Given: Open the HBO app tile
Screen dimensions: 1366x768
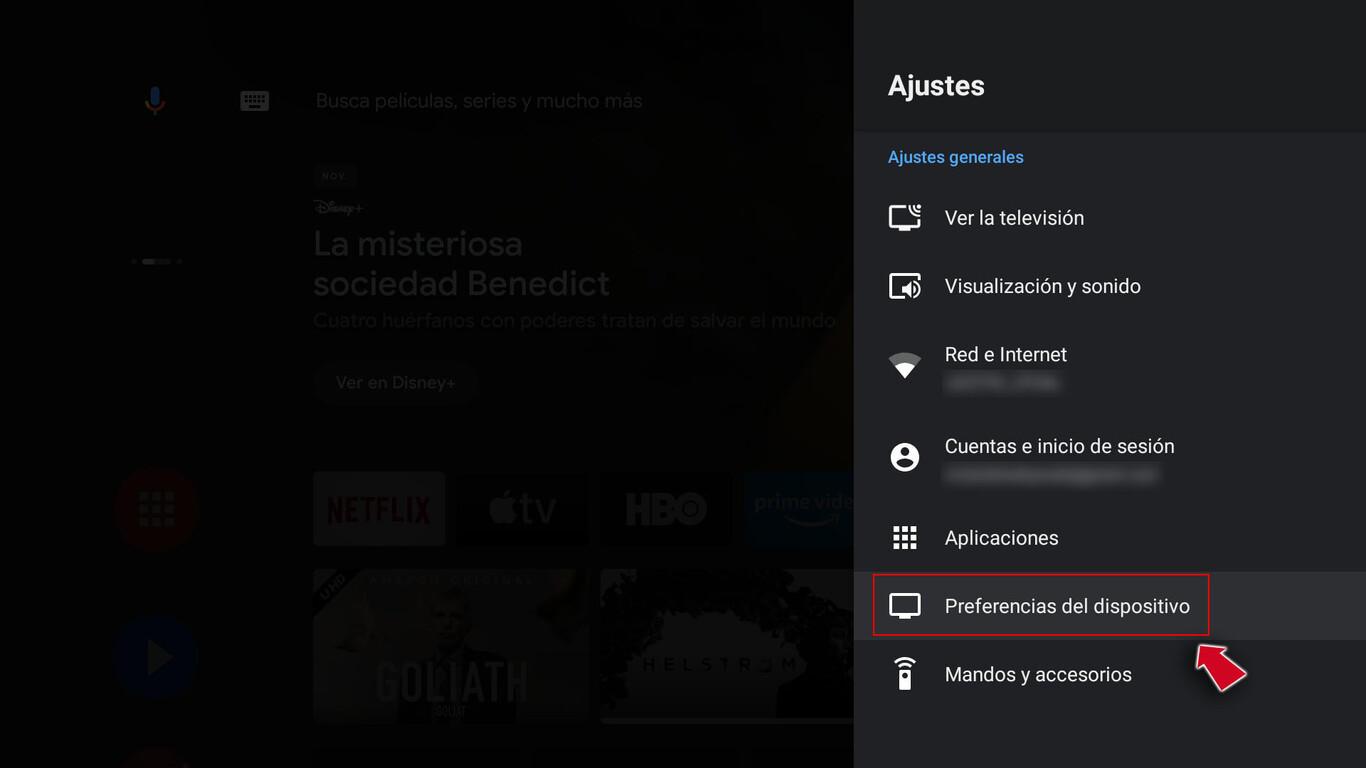Looking at the screenshot, I should 664,509.
